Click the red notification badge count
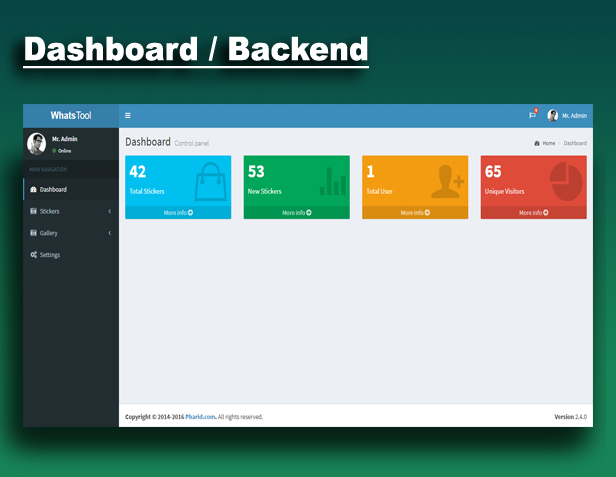Screen dimensions: 616x477 pos(536,111)
